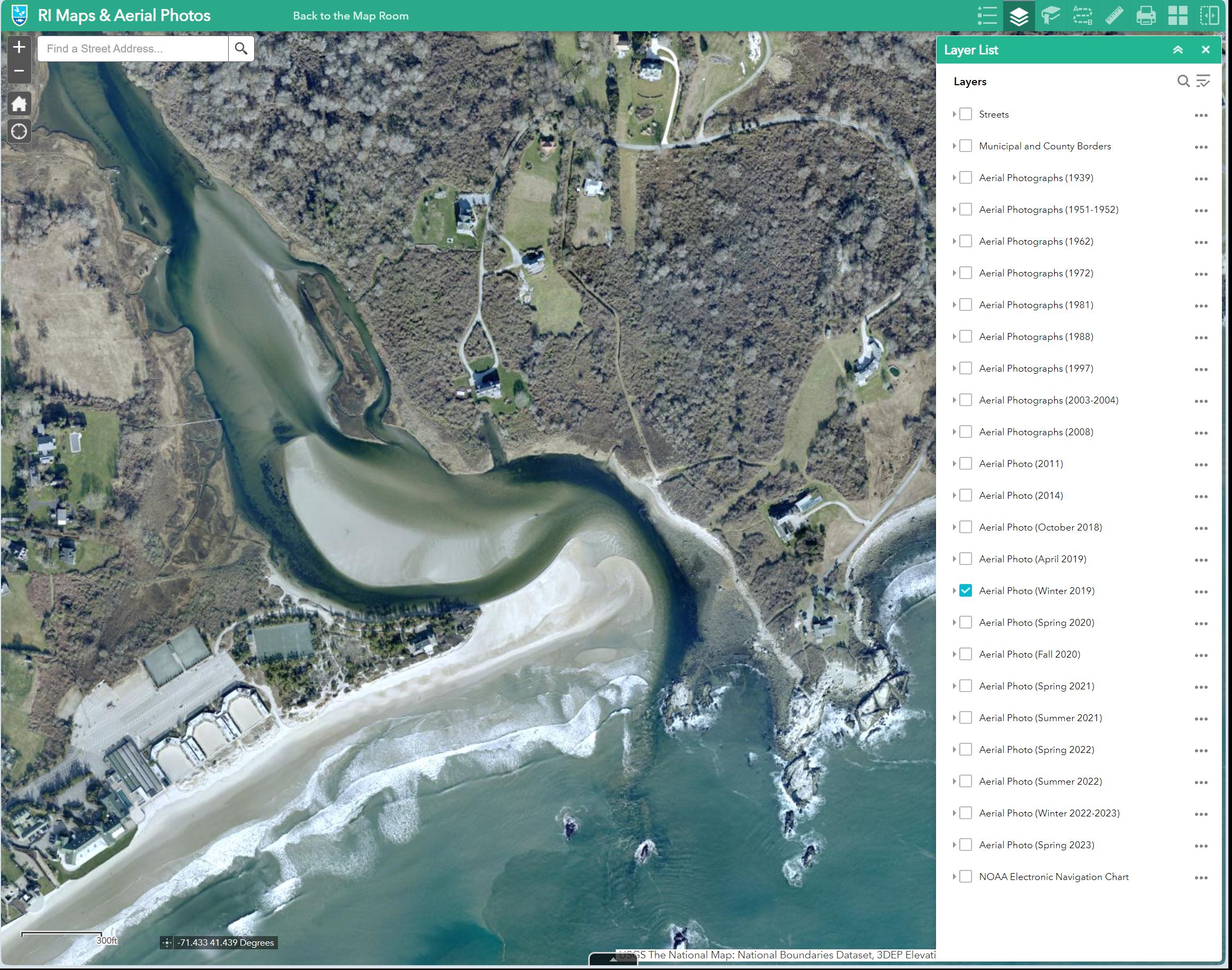Click Back to the Map Room link
The height and width of the screenshot is (970, 1232).
(x=350, y=15)
